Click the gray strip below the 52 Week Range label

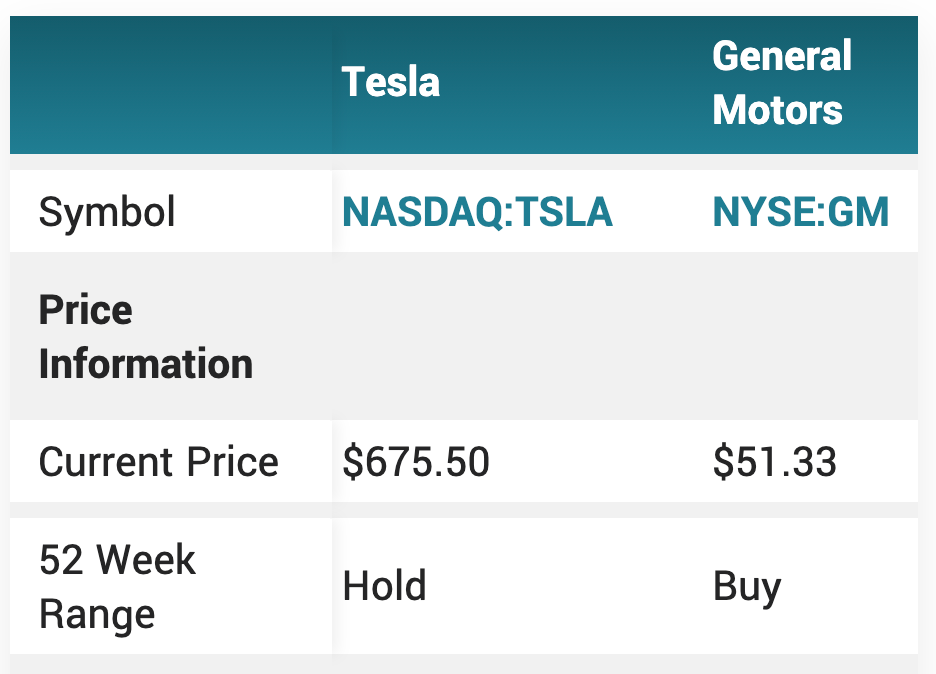(170, 665)
